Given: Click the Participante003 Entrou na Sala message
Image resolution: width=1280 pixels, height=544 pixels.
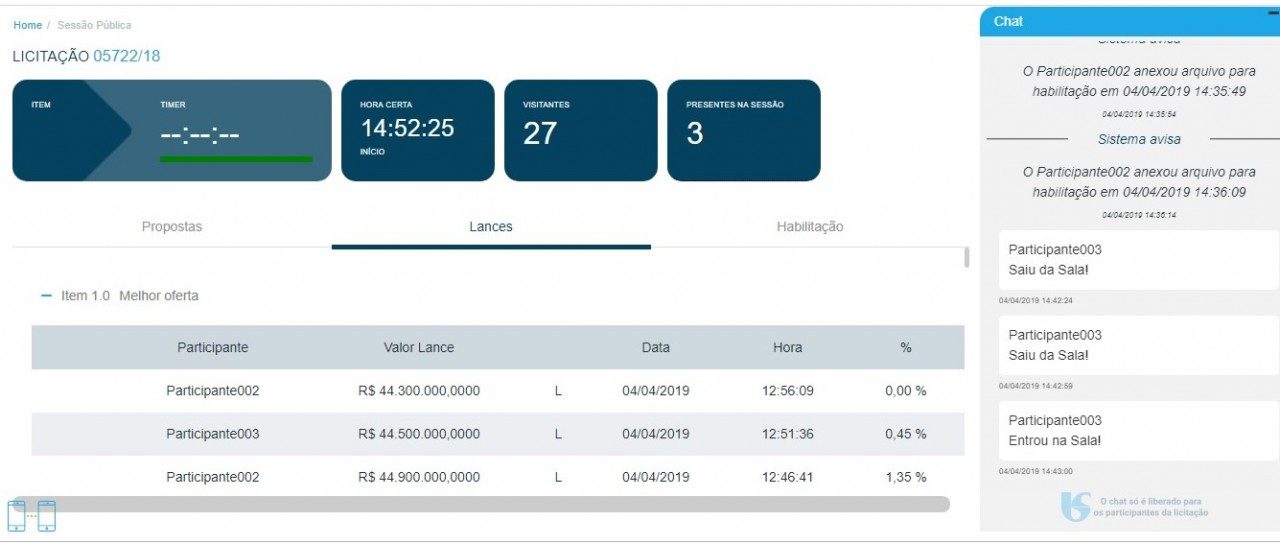Looking at the screenshot, I should click(1138, 431).
